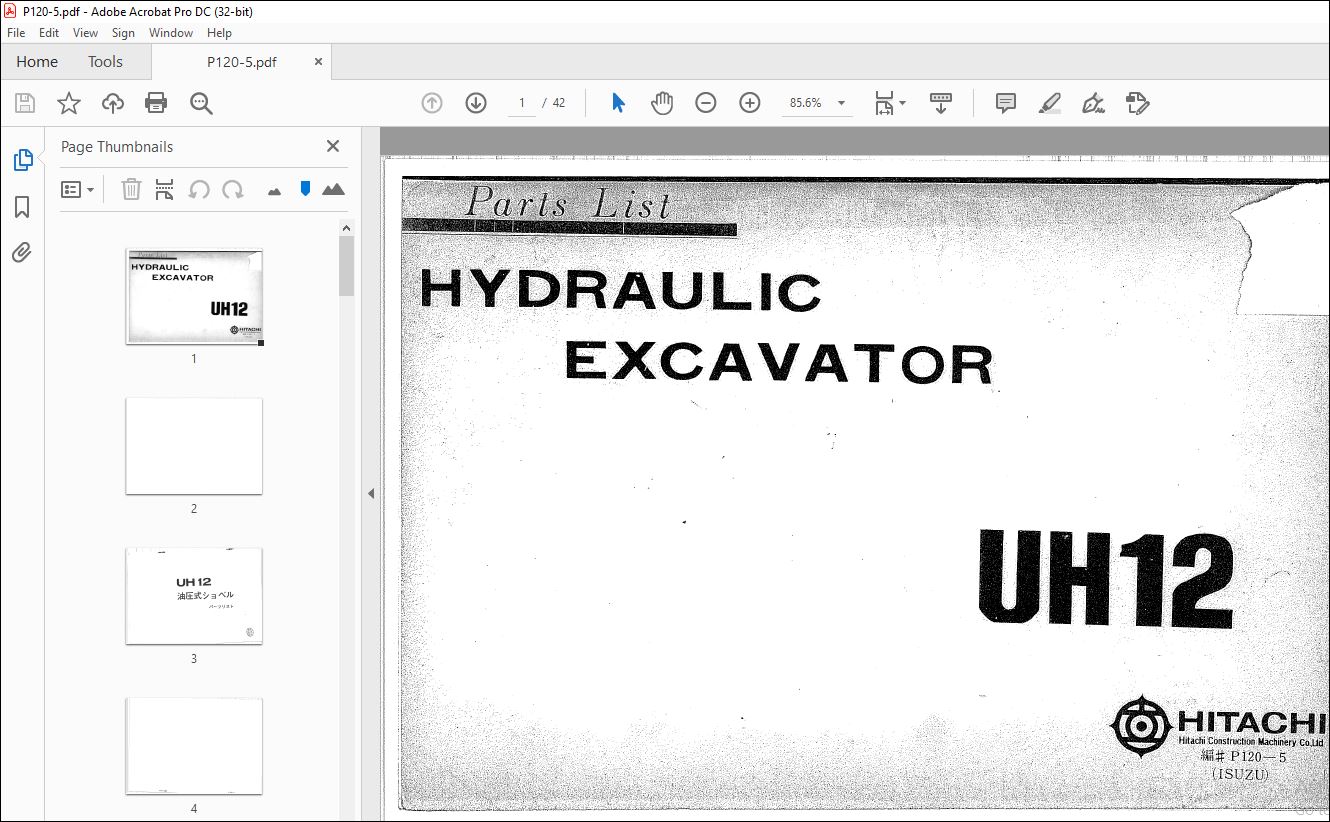Open the Bookmarks panel icon

click(x=22, y=207)
